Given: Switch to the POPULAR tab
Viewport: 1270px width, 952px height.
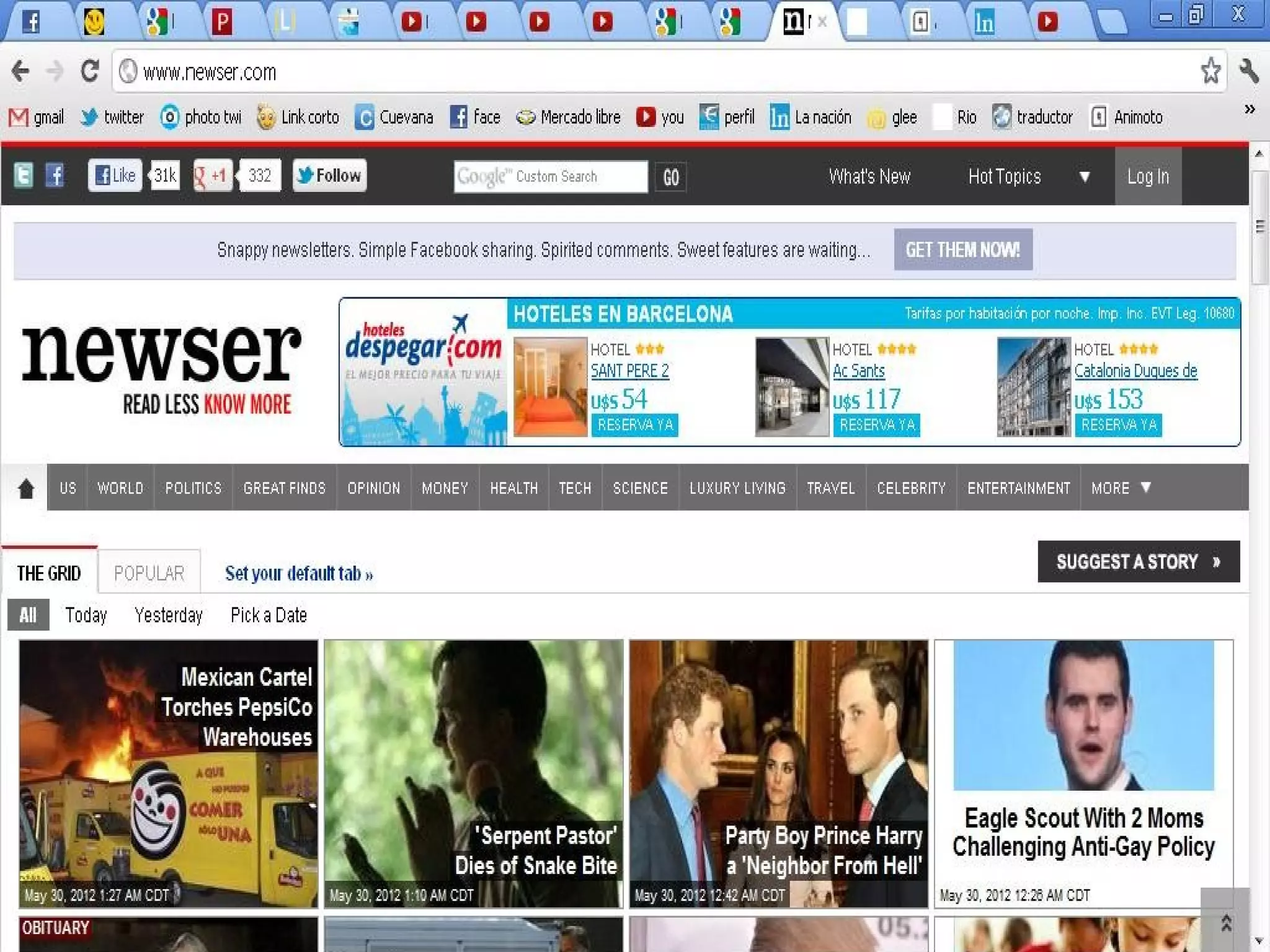Looking at the screenshot, I should pos(149,573).
